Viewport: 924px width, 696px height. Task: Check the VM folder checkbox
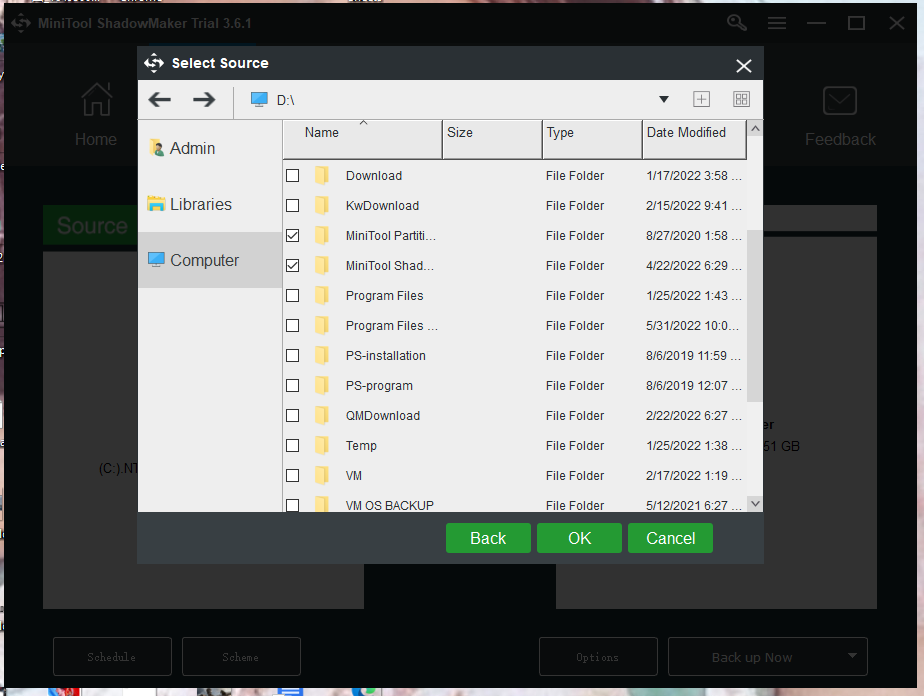pyautogui.click(x=292, y=476)
